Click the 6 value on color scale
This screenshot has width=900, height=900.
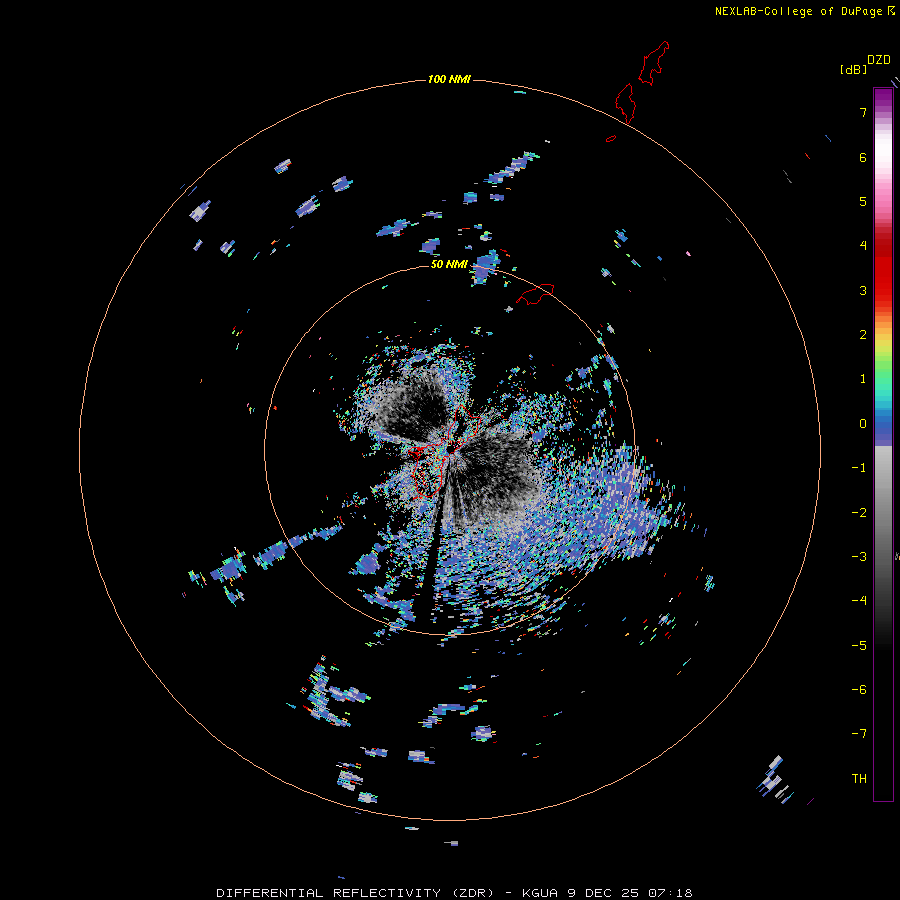coord(863,157)
